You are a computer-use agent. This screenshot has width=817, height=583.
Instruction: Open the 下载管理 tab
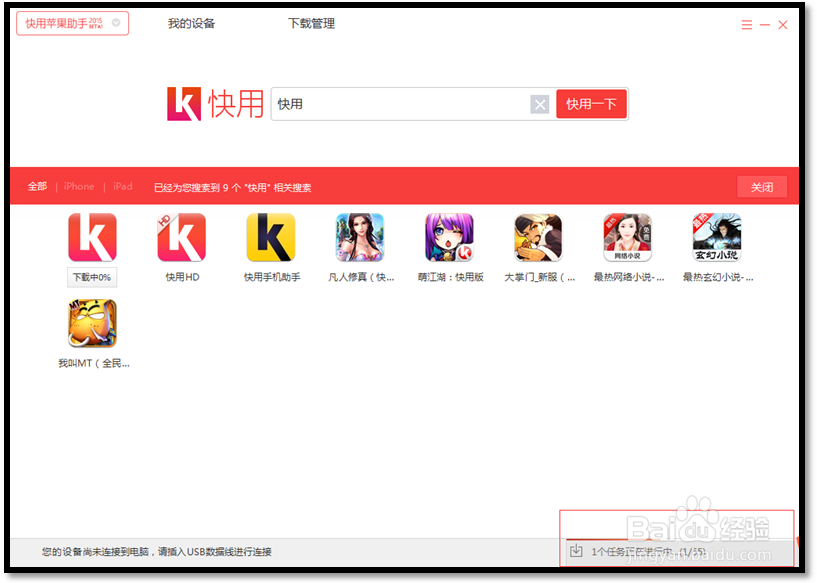coord(310,22)
